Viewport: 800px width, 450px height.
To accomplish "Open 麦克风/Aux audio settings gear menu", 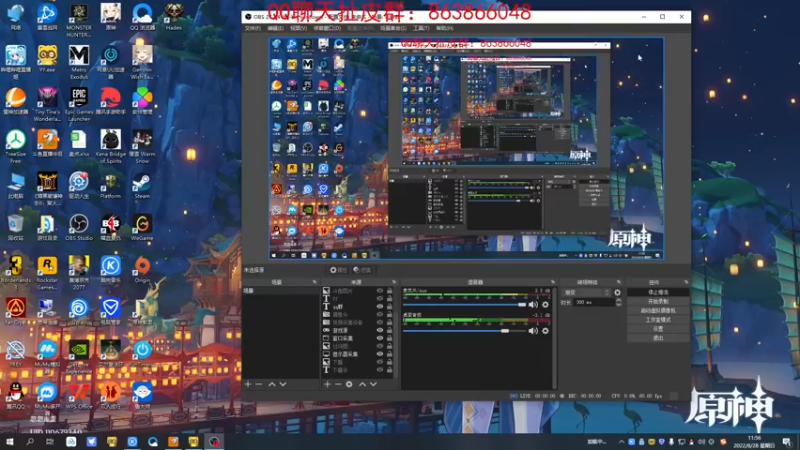I will [545, 305].
